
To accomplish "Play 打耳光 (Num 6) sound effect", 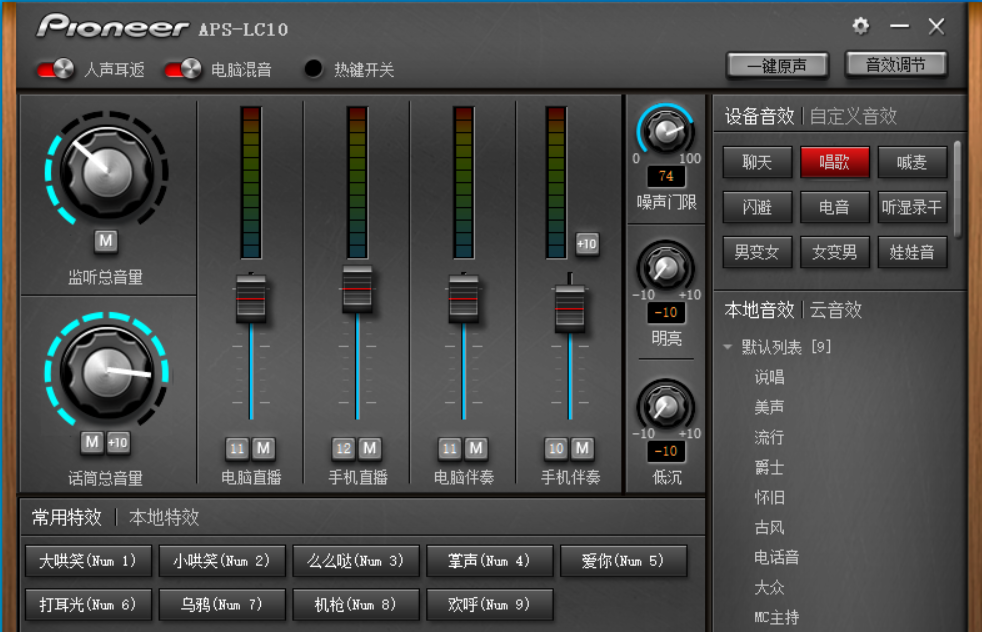I will tap(88, 604).
